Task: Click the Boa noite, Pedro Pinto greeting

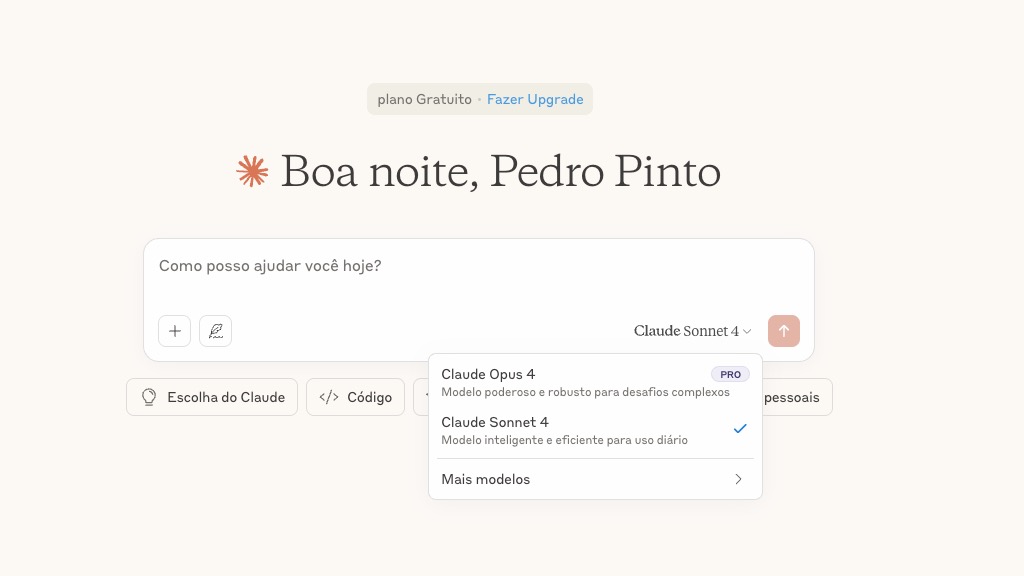Action: pyautogui.click(x=500, y=172)
